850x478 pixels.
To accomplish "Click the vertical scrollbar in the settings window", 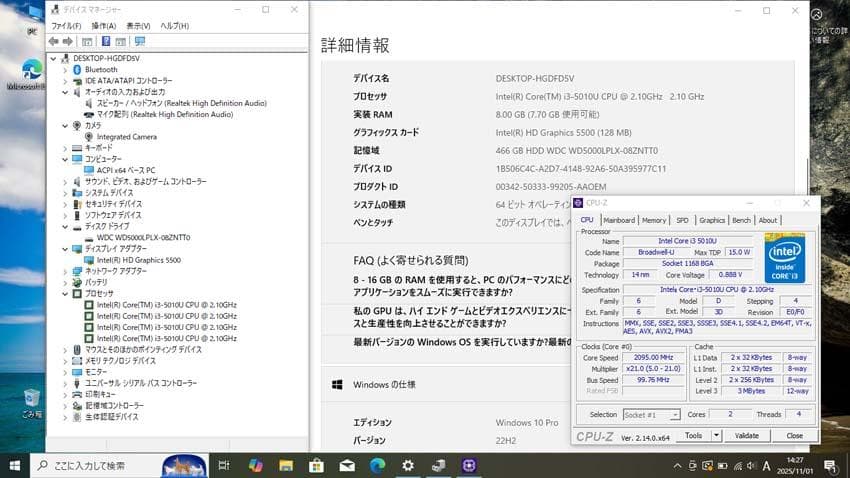I will point(806,179).
